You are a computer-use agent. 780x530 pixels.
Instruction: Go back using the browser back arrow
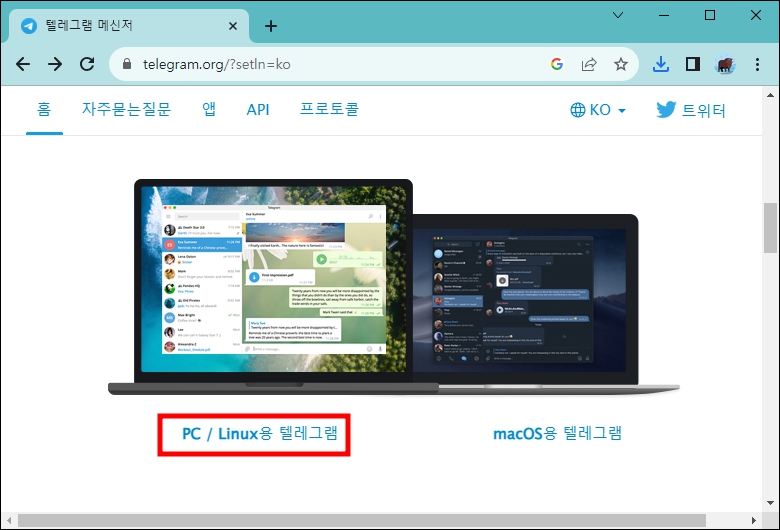click(23, 64)
